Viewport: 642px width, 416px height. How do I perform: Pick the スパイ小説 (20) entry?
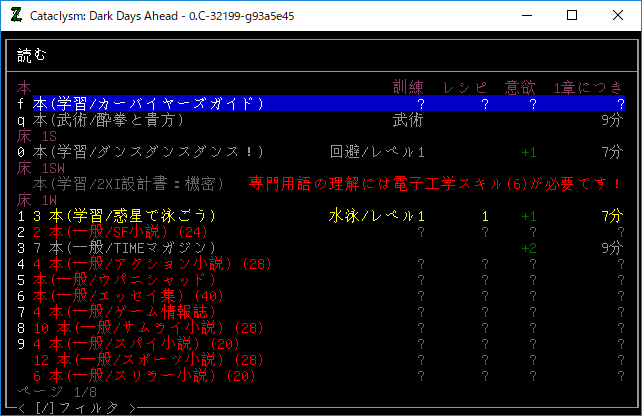point(140,344)
